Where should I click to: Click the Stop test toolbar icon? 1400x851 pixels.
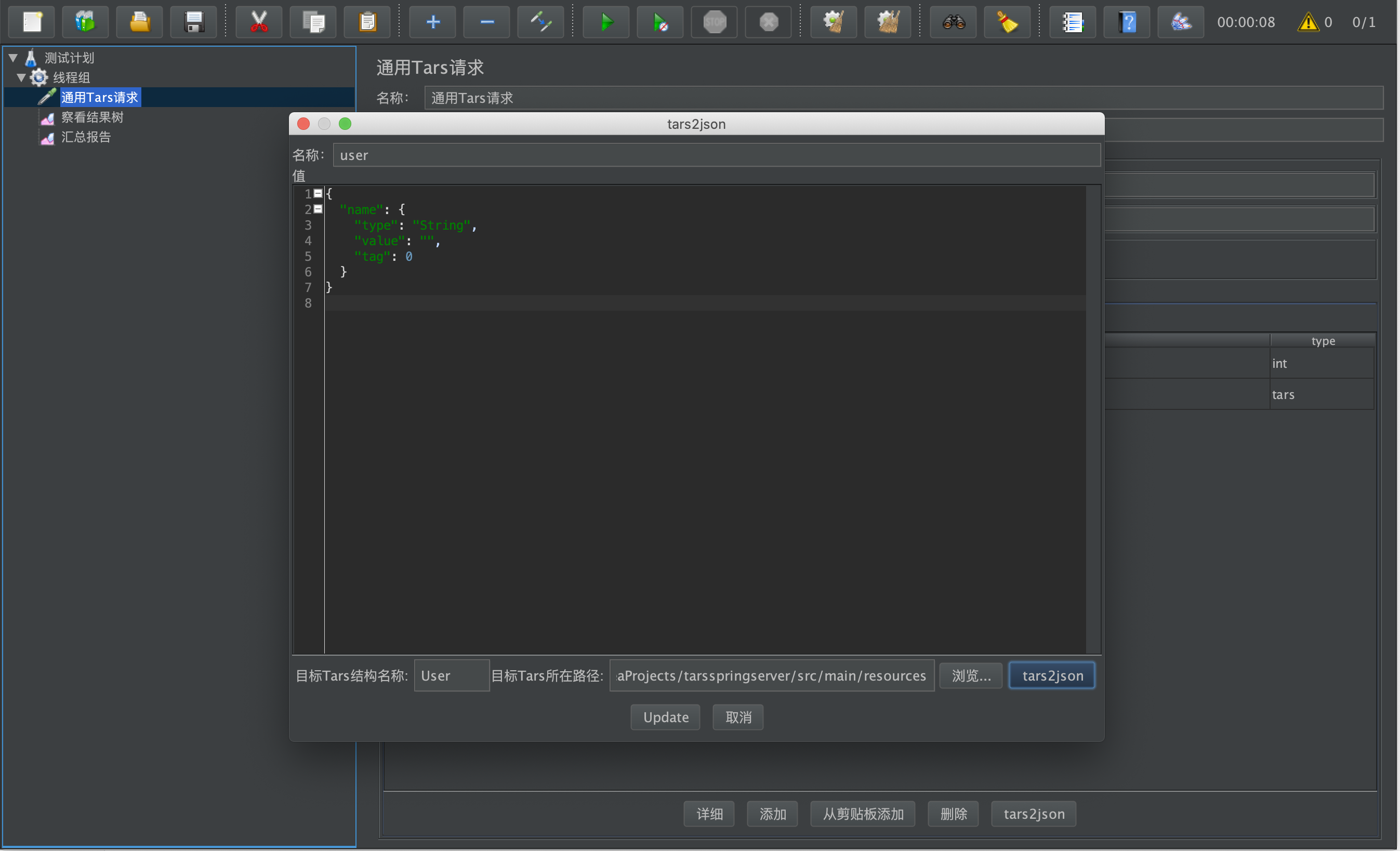pyautogui.click(x=714, y=22)
